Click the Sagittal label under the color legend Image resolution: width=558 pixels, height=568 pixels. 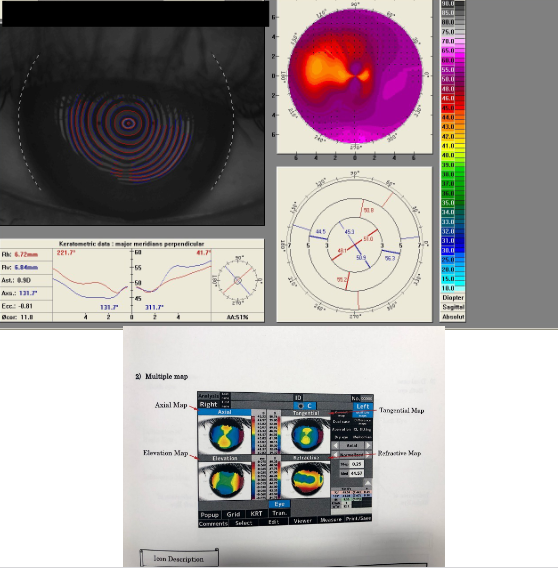(453, 307)
